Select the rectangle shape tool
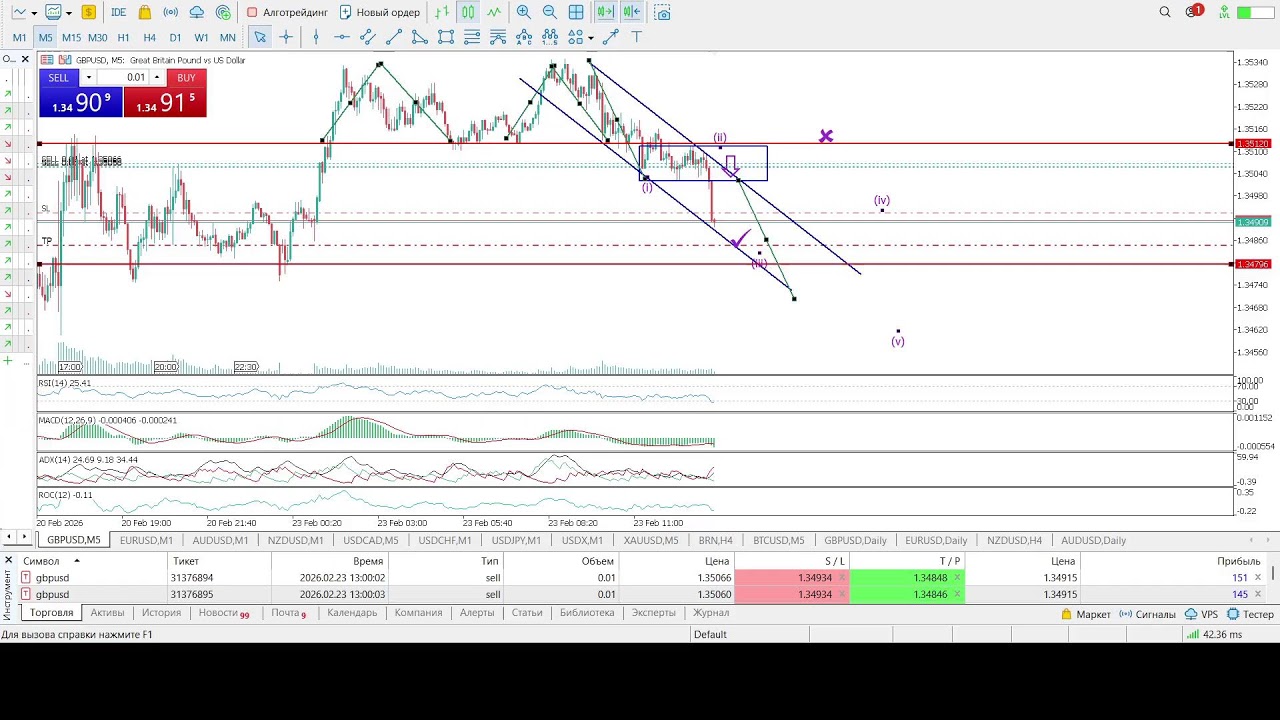1280x720 pixels. coord(446,37)
